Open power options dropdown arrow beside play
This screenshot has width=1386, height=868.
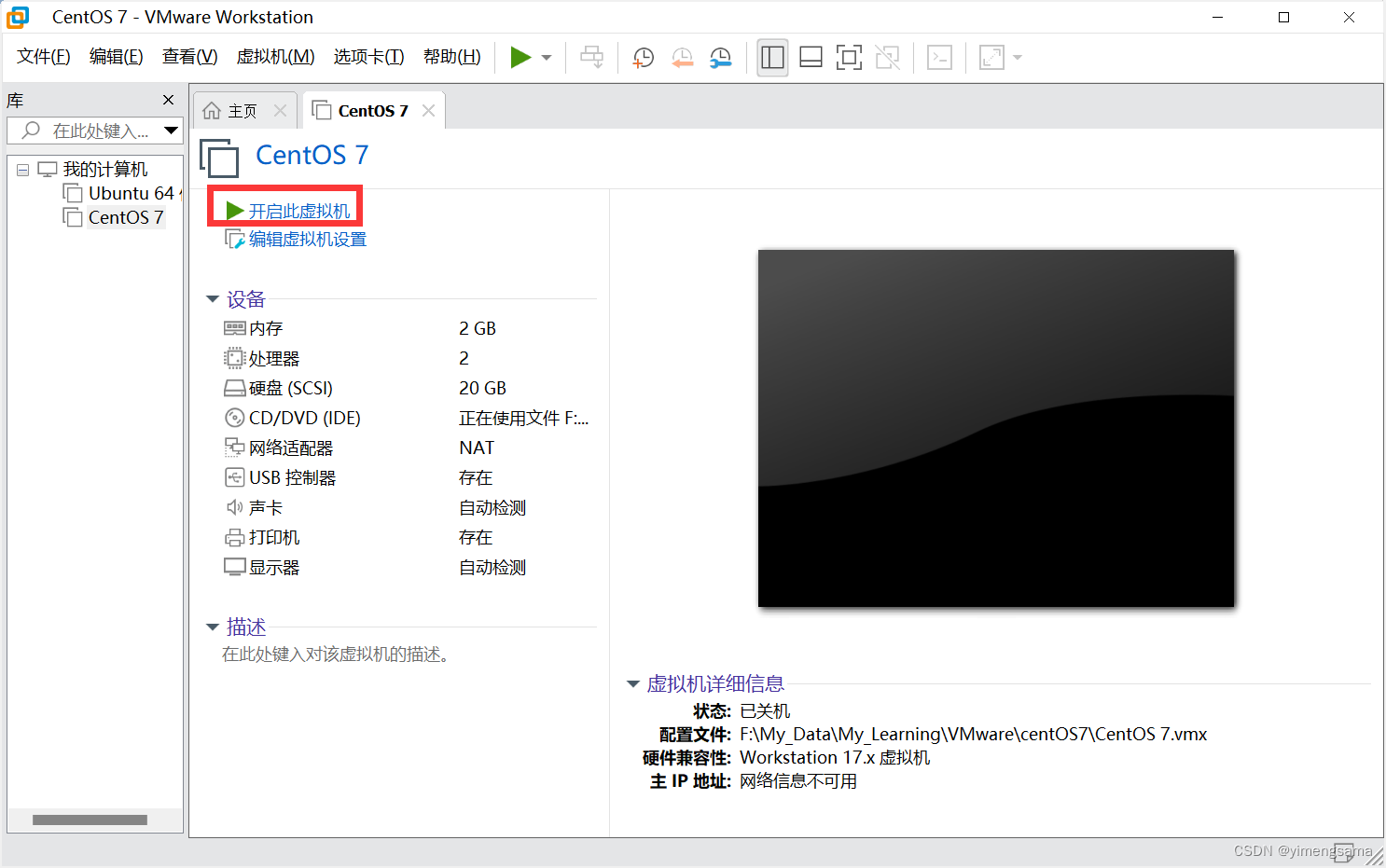(x=547, y=58)
